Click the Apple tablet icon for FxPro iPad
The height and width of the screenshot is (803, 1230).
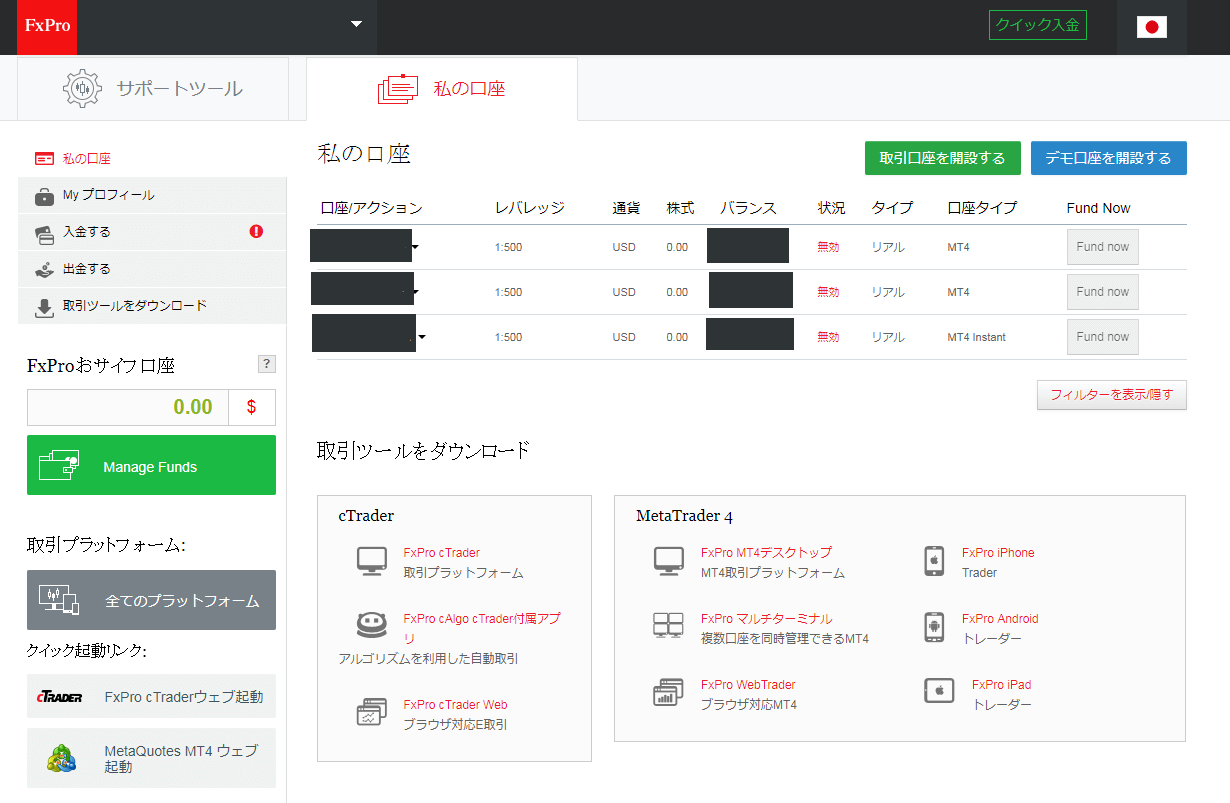click(x=940, y=690)
